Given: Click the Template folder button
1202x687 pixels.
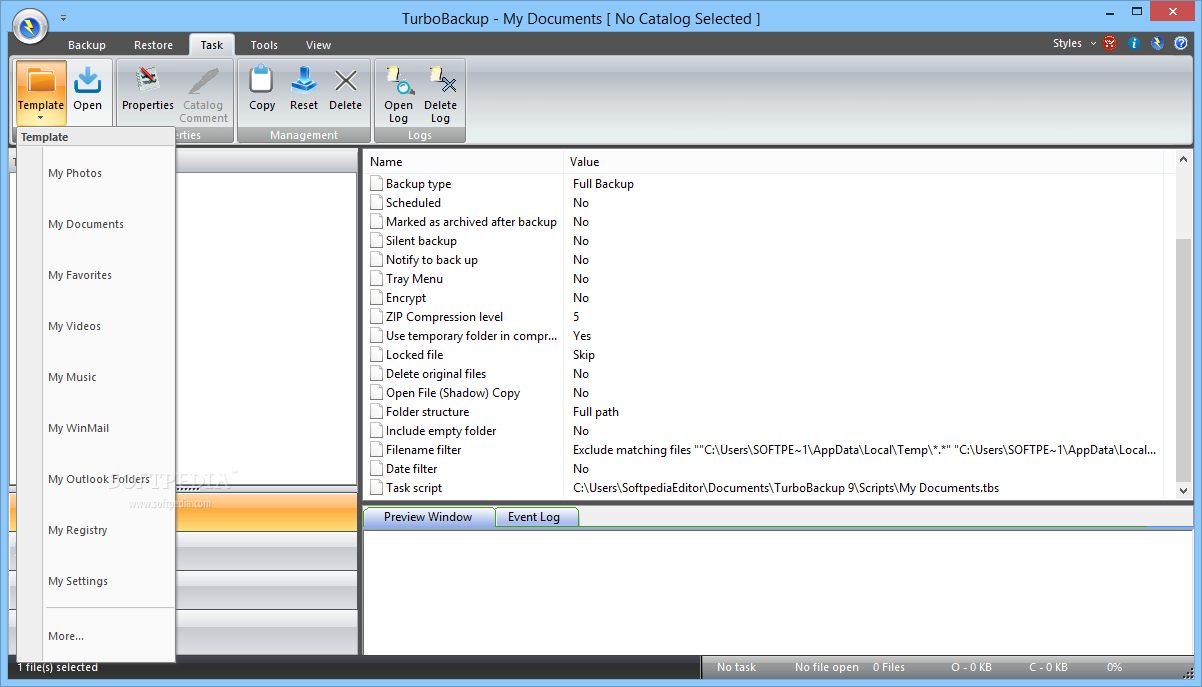Looking at the screenshot, I should tap(41, 93).
